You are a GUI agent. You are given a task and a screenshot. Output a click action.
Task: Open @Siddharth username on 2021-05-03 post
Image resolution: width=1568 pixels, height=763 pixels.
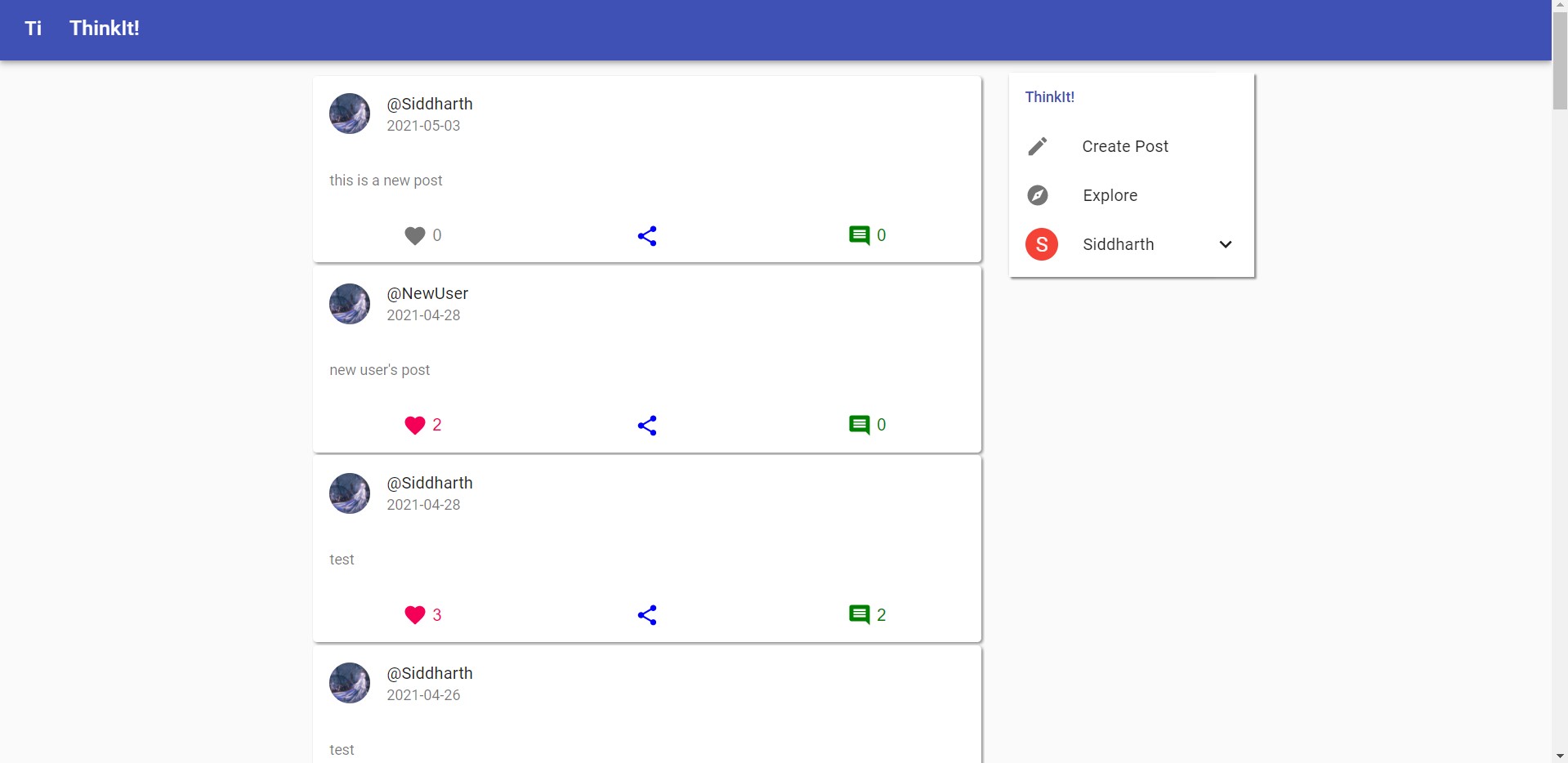tap(430, 104)
